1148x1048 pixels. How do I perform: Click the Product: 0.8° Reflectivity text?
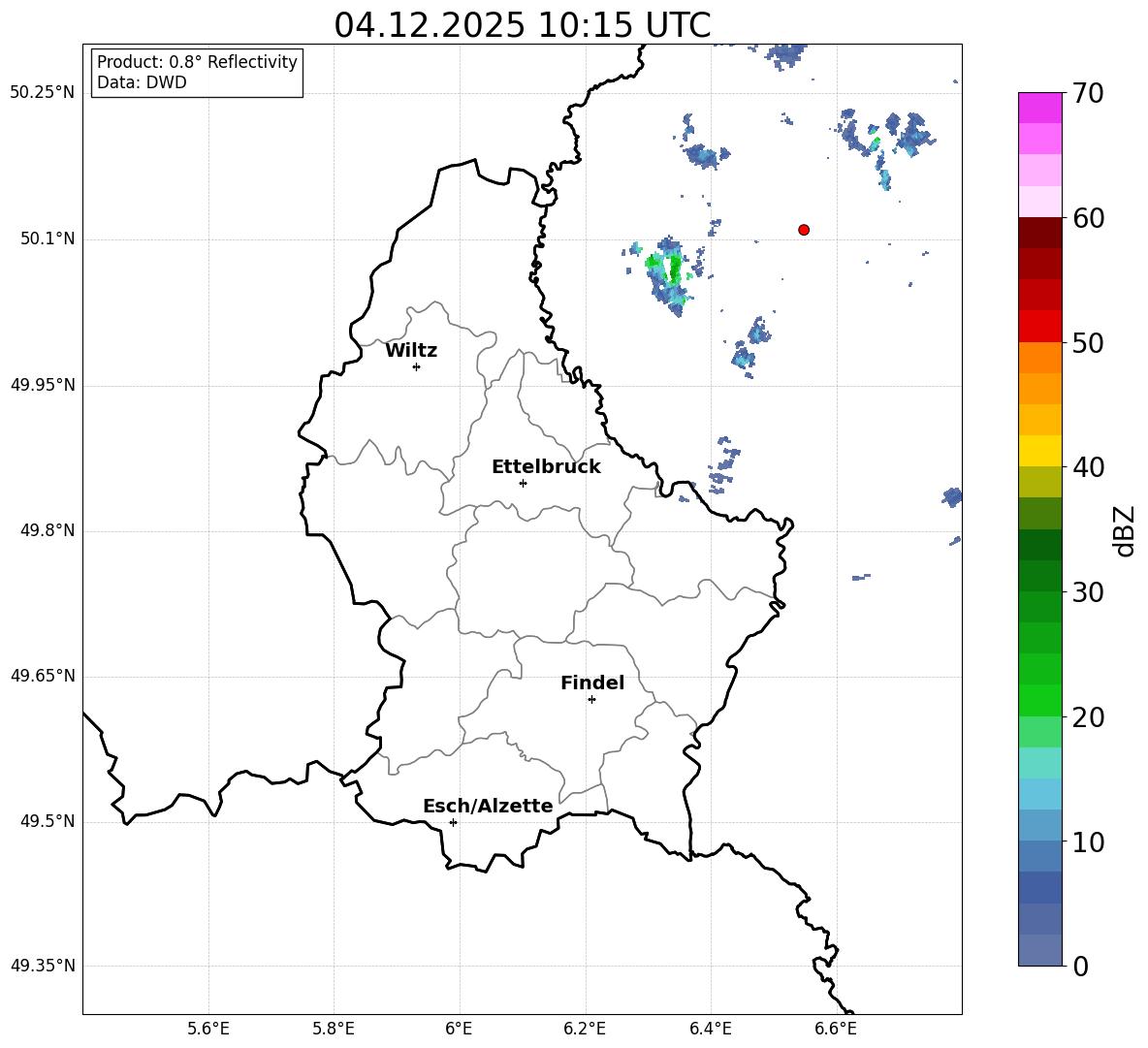(197, 62)
